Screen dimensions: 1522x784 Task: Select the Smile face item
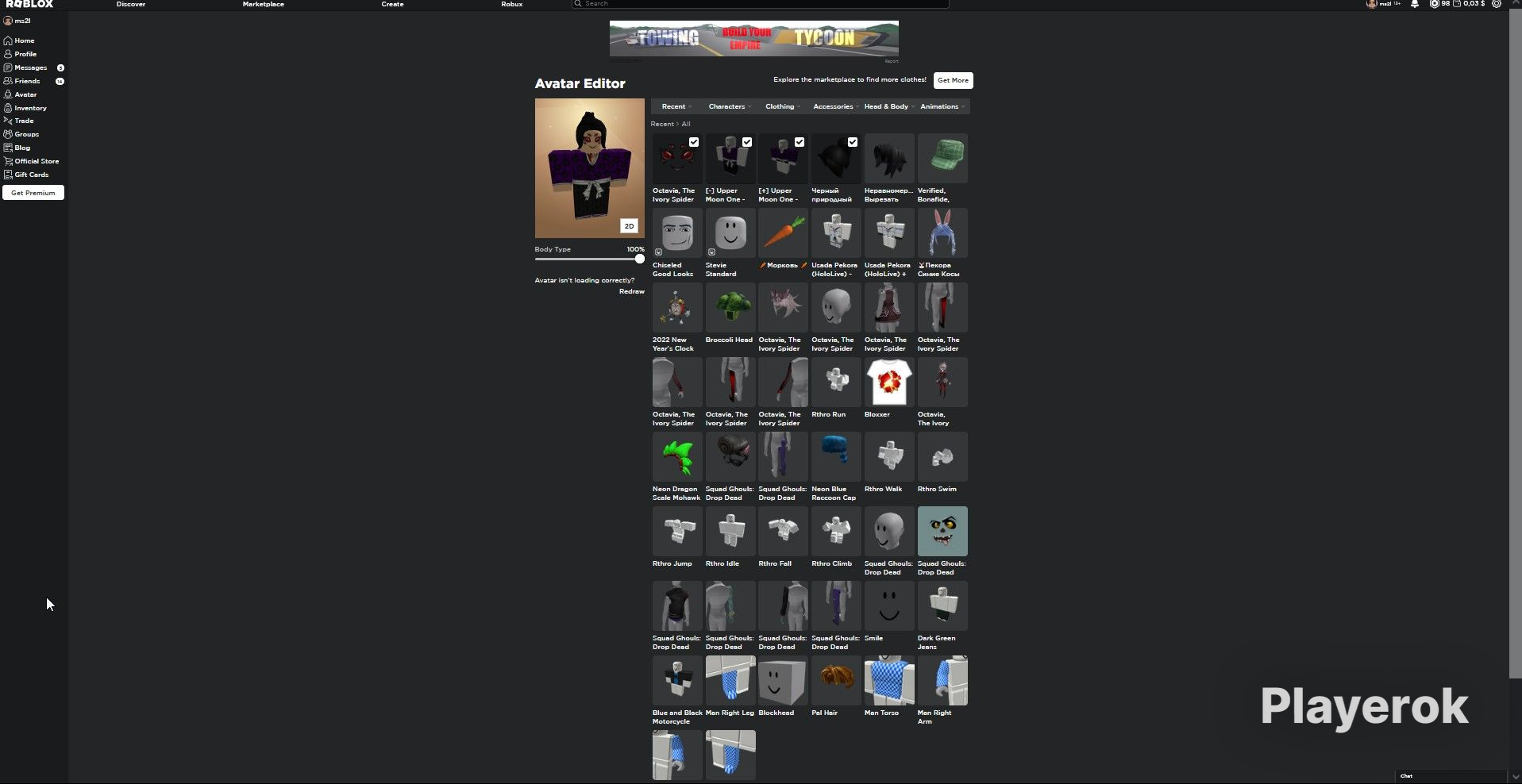(889, 606)
